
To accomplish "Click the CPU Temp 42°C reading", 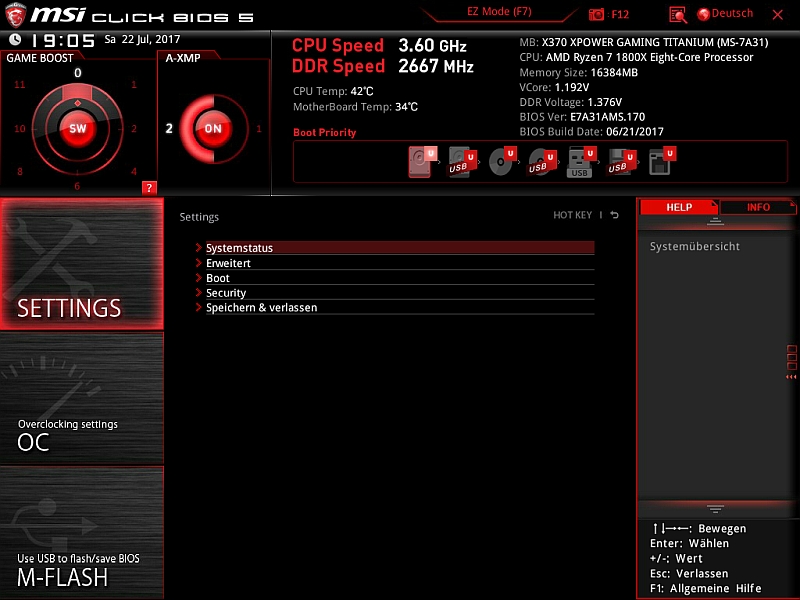I will click(x=333, y=91).
